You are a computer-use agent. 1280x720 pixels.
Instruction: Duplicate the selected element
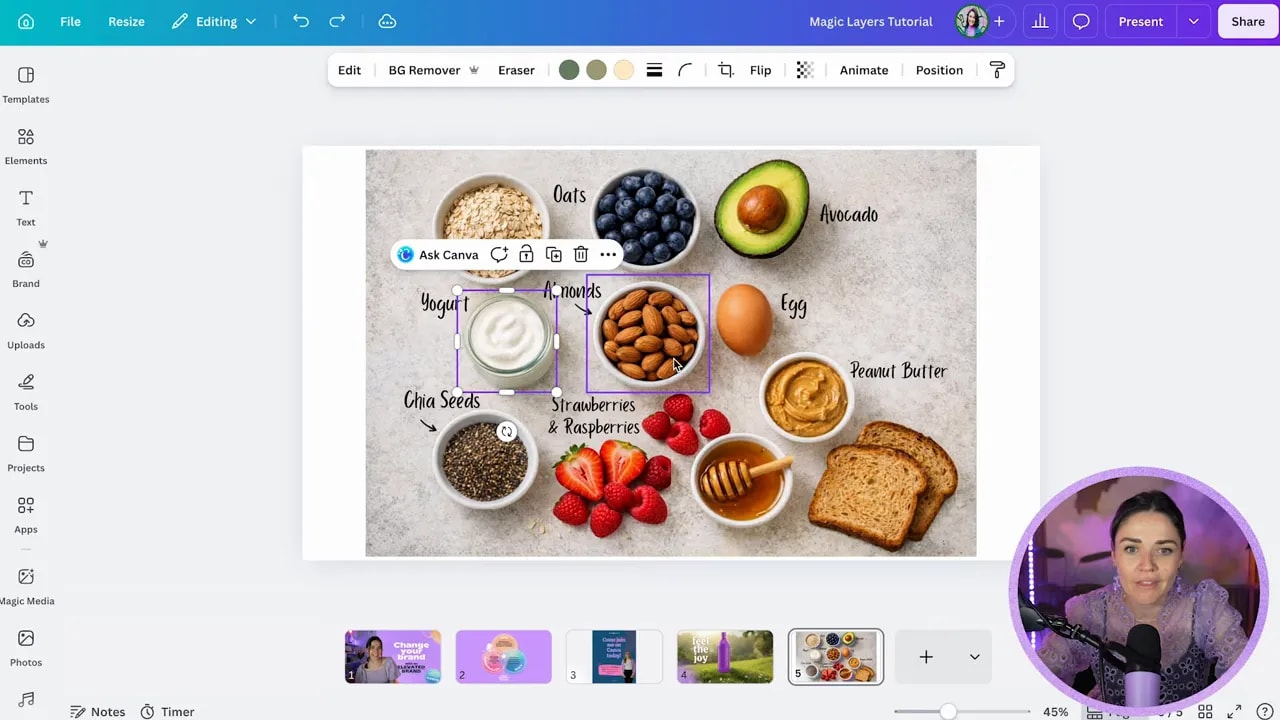(x=554, y=255)
